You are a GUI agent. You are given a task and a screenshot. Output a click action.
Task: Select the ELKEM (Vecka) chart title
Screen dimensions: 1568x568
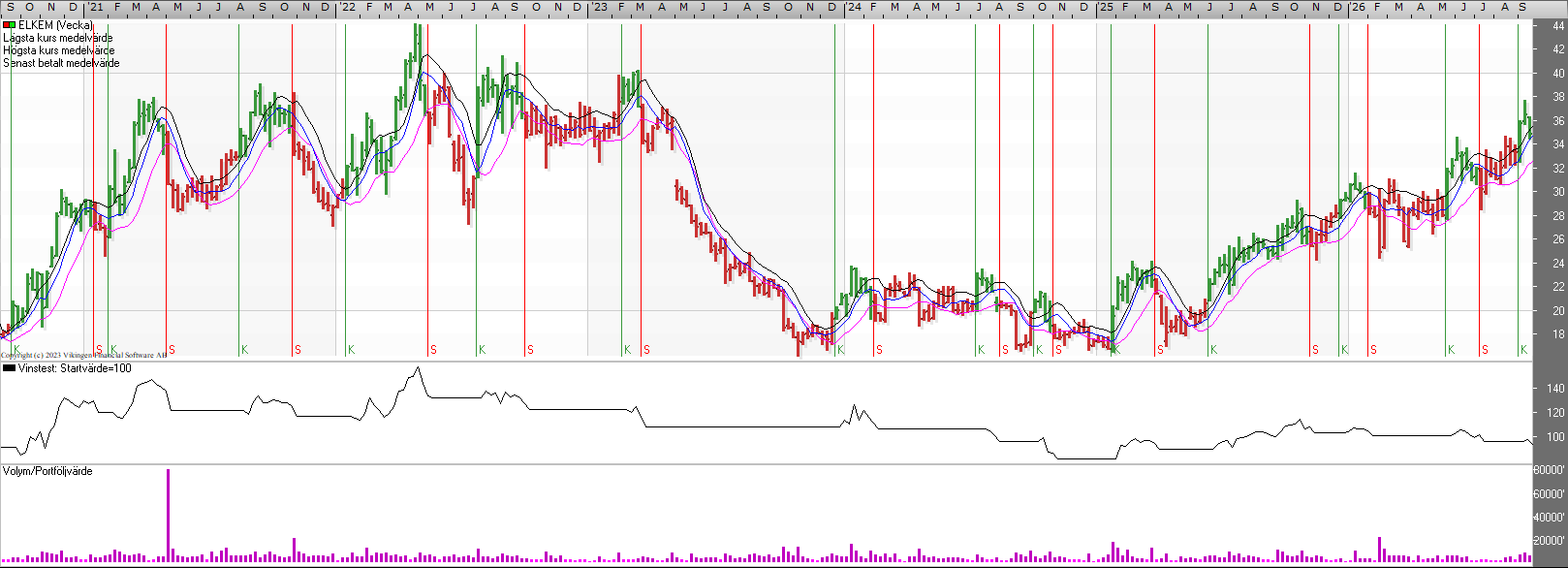coord(56,25)
